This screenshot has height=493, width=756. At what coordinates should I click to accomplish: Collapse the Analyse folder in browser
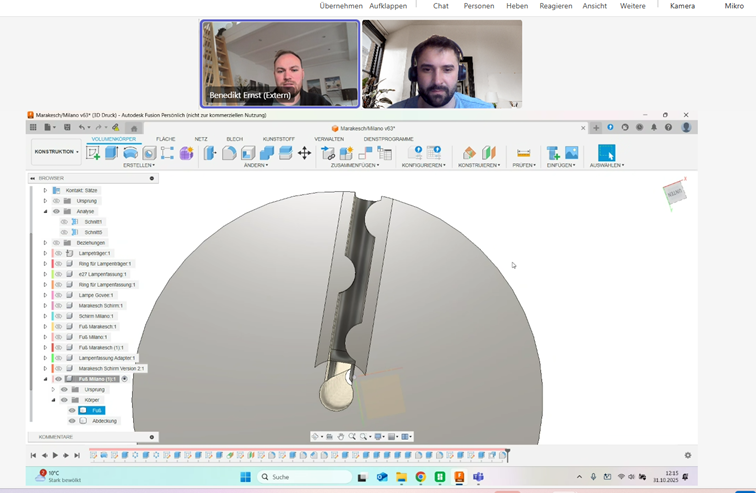45,211
